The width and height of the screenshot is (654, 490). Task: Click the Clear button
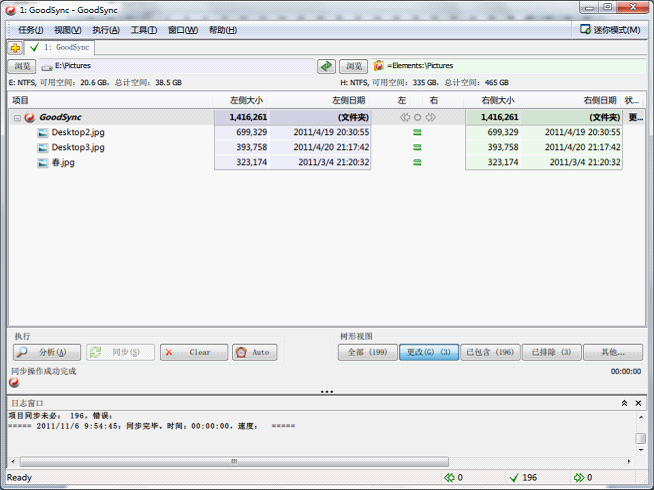pyautogui.click(x=194, y=352)
